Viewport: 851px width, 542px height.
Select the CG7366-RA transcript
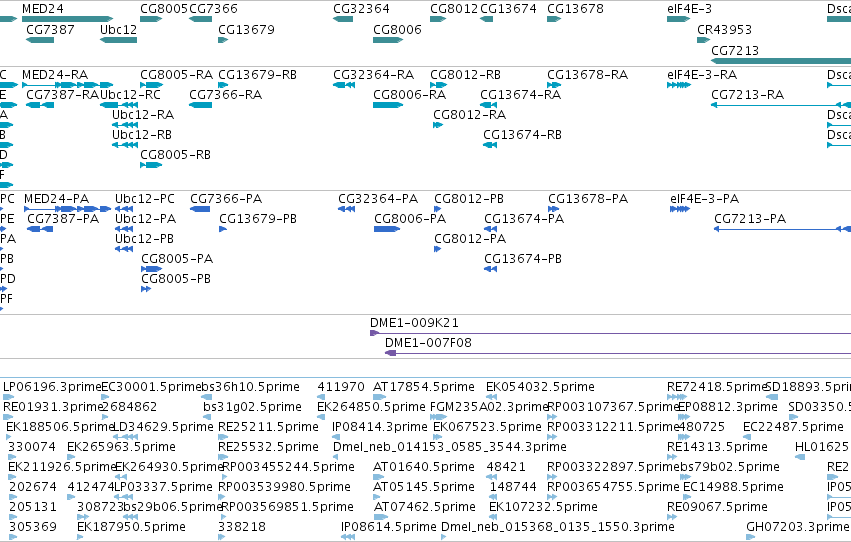[x=200, y=105]
